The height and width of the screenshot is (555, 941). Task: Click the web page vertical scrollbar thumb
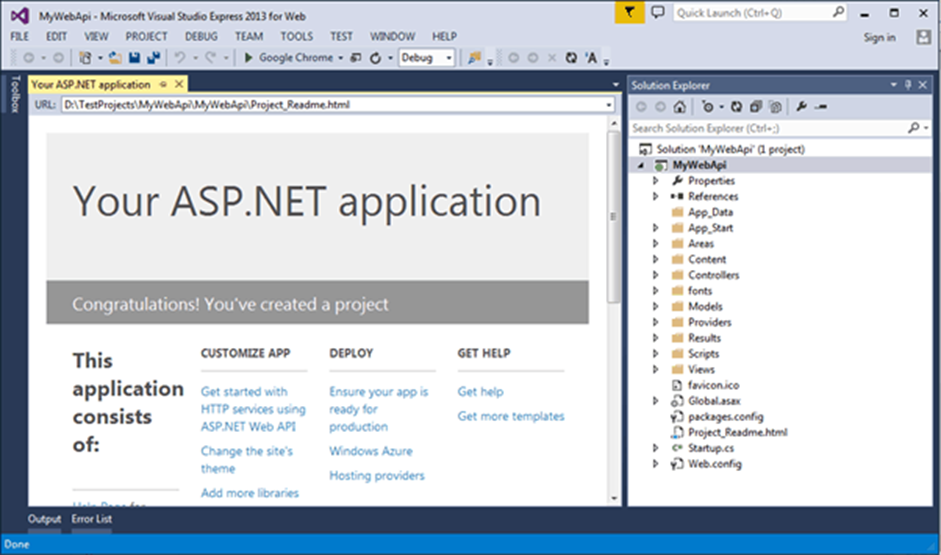(613, 216)
